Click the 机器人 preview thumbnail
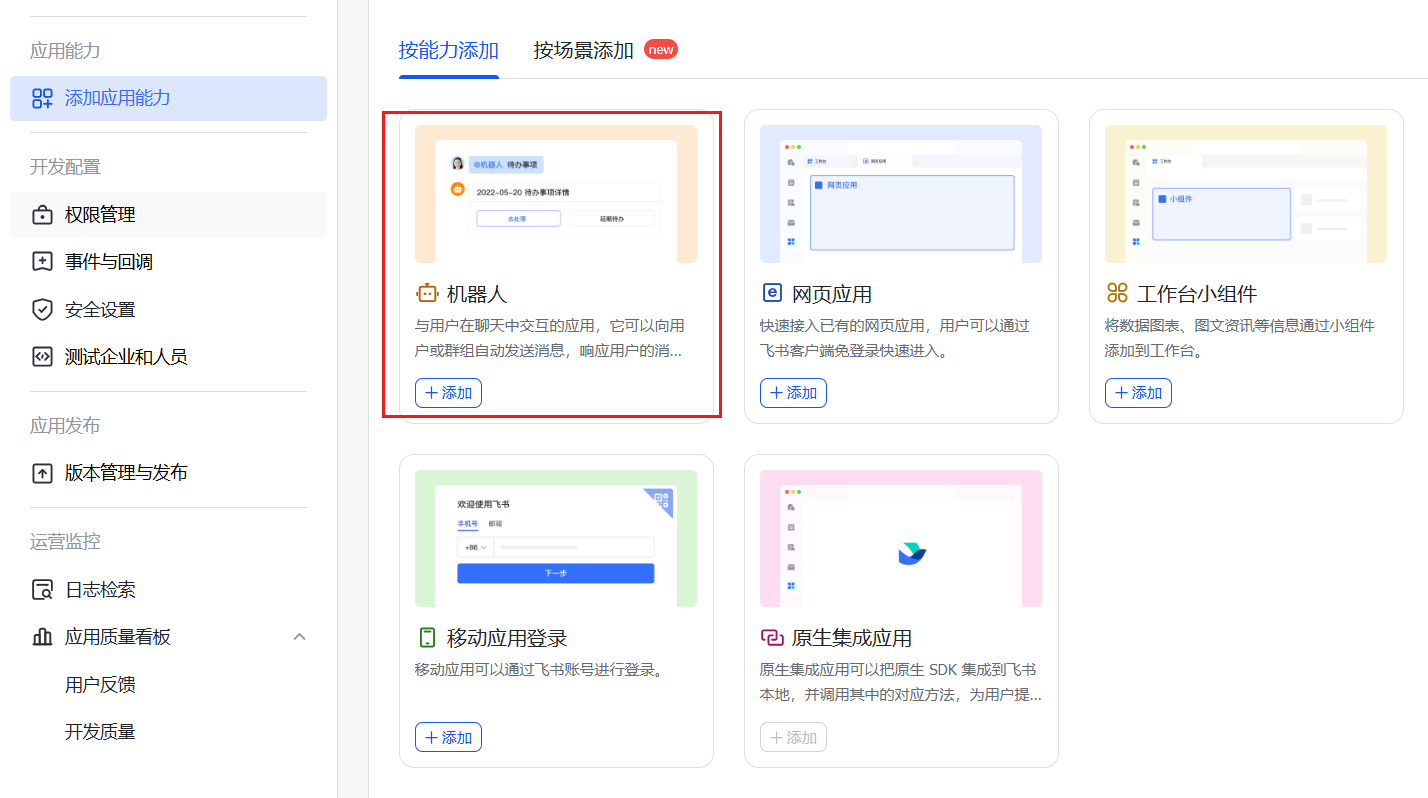Screen dimensions: 1428x798 click(x=556, y=194)
